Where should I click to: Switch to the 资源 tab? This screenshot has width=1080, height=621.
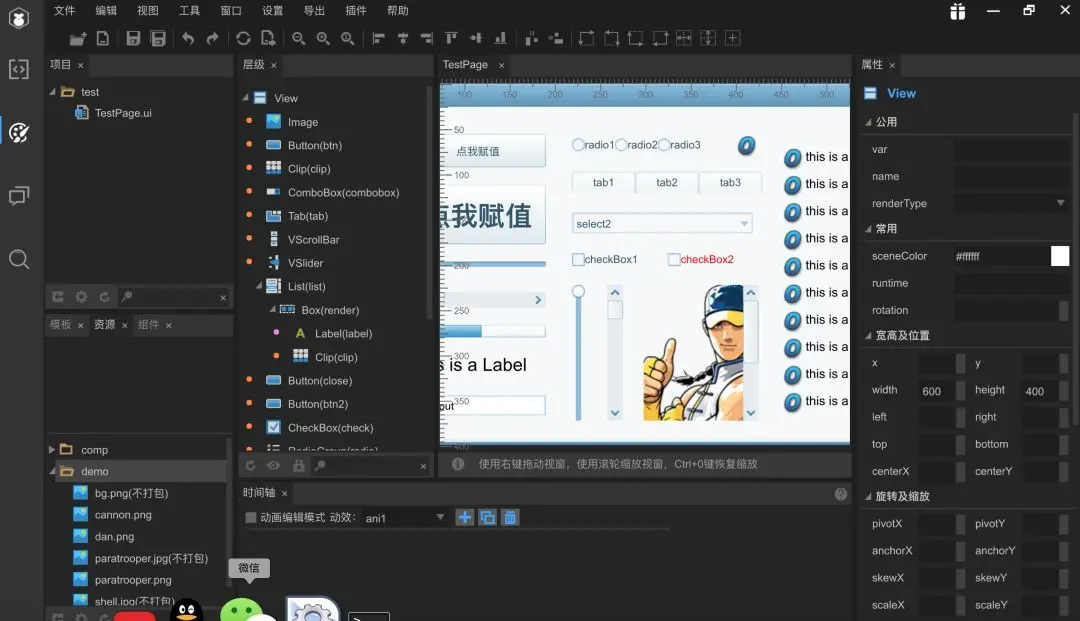tap(105, 324)
